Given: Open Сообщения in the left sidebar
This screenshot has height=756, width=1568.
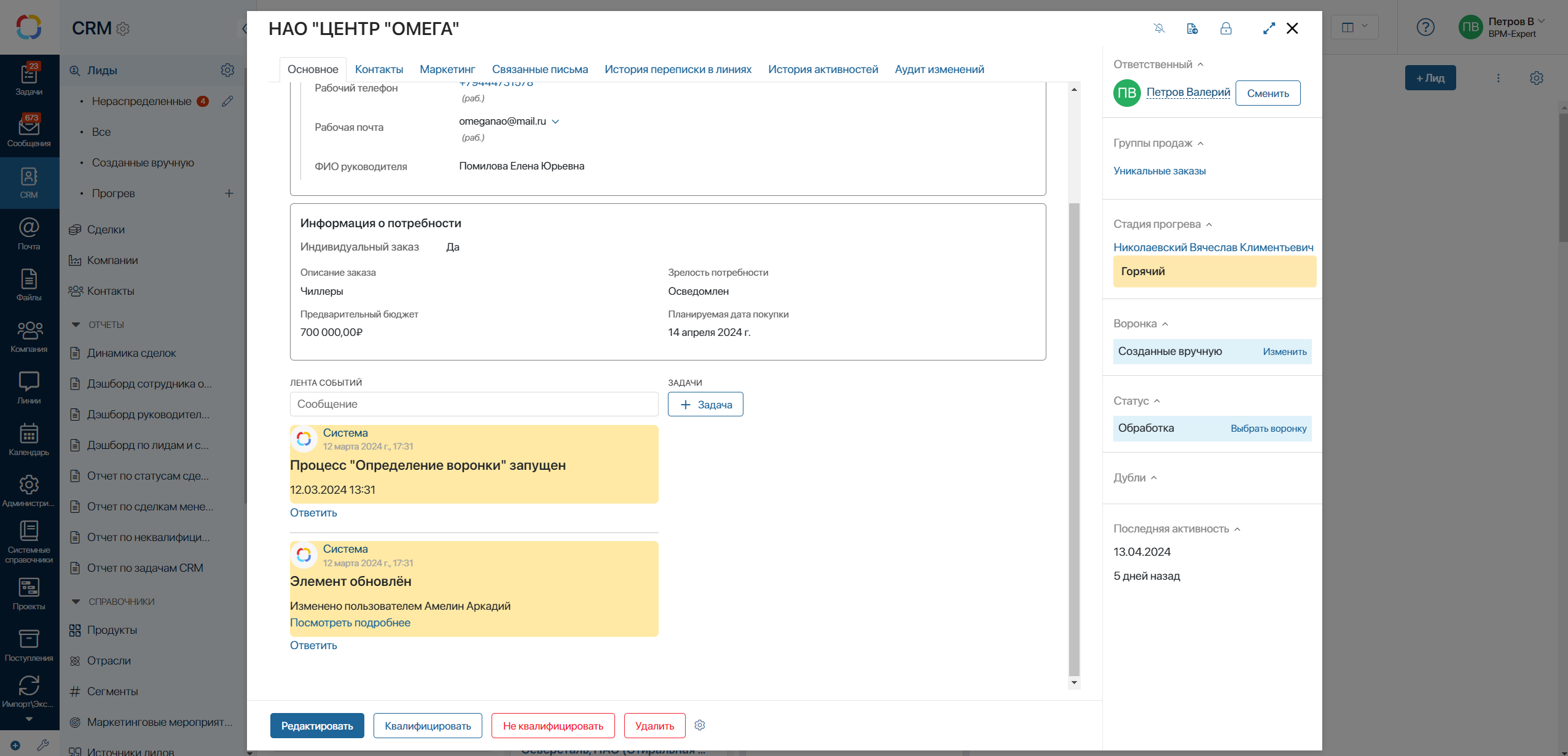Looking at the screenshot, I should click(29, 131).
